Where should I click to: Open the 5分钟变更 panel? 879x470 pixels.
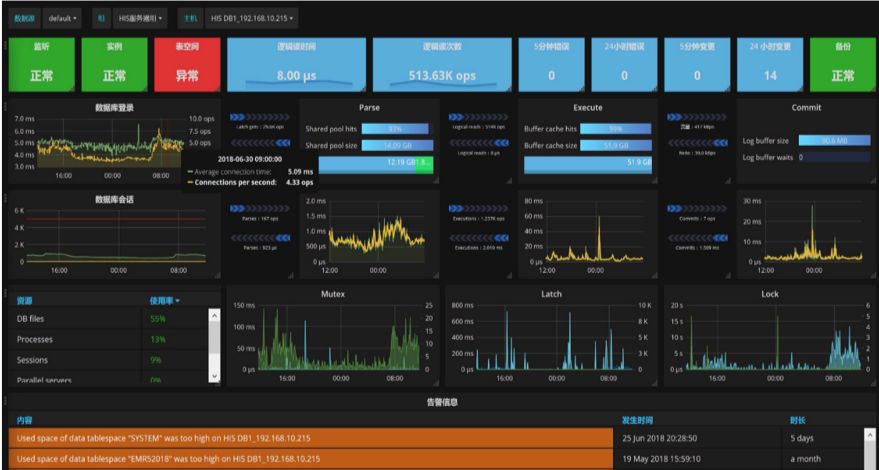(697, 64)
